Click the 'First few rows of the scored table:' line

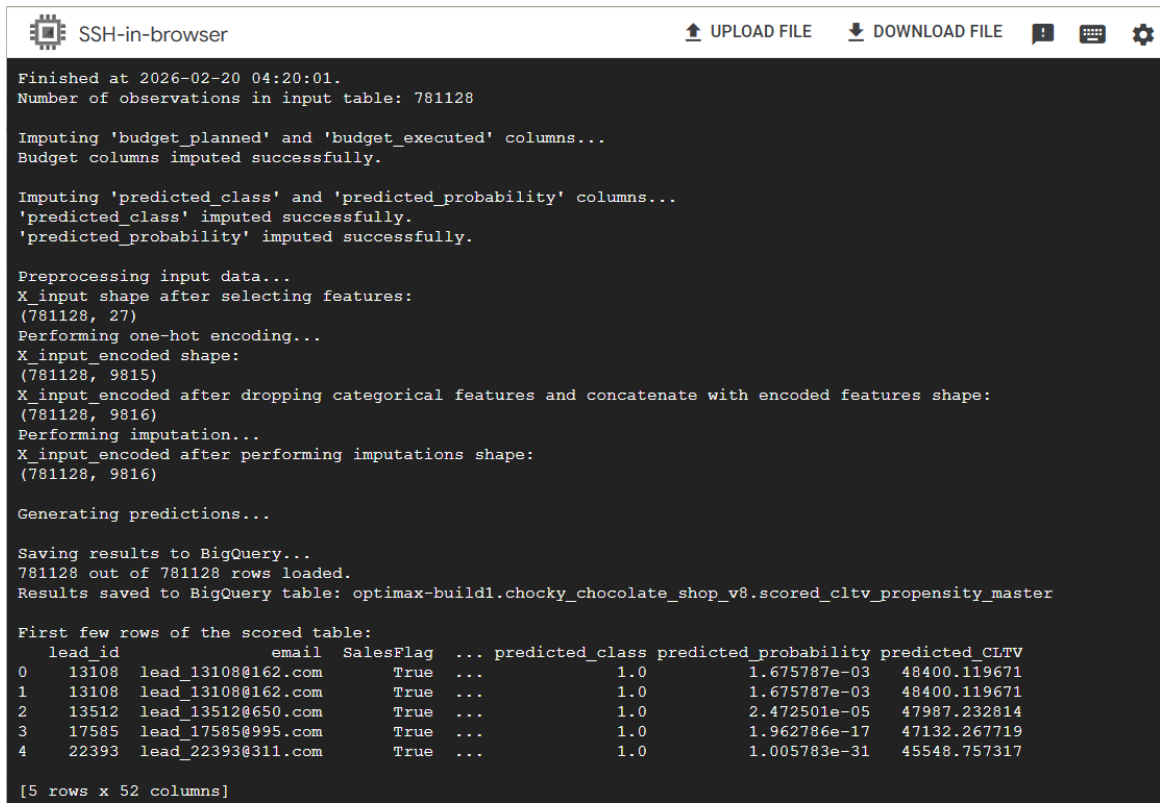(x=195, y=633)
